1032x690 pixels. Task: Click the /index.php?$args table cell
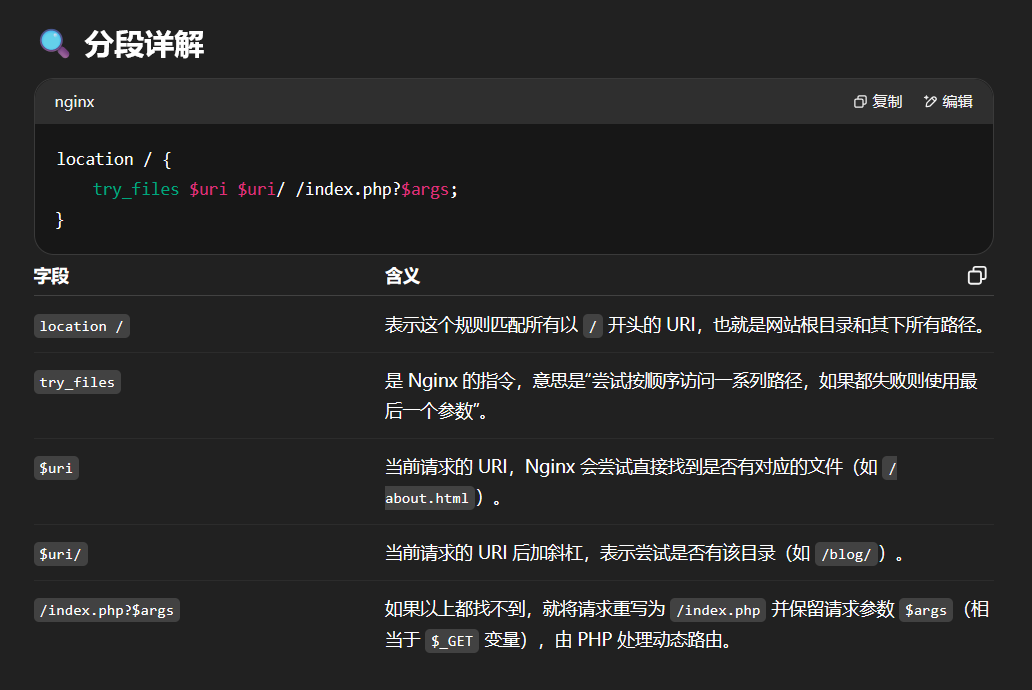107,610
